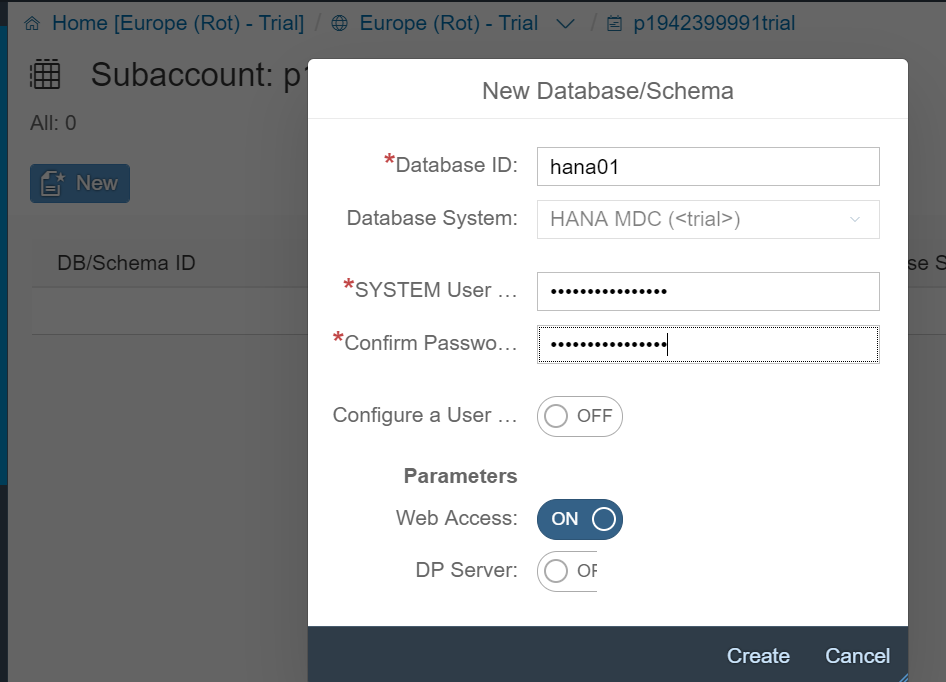Click the globe icon beside Europe (Rot)
946x682 pixels.
(340, 23)
